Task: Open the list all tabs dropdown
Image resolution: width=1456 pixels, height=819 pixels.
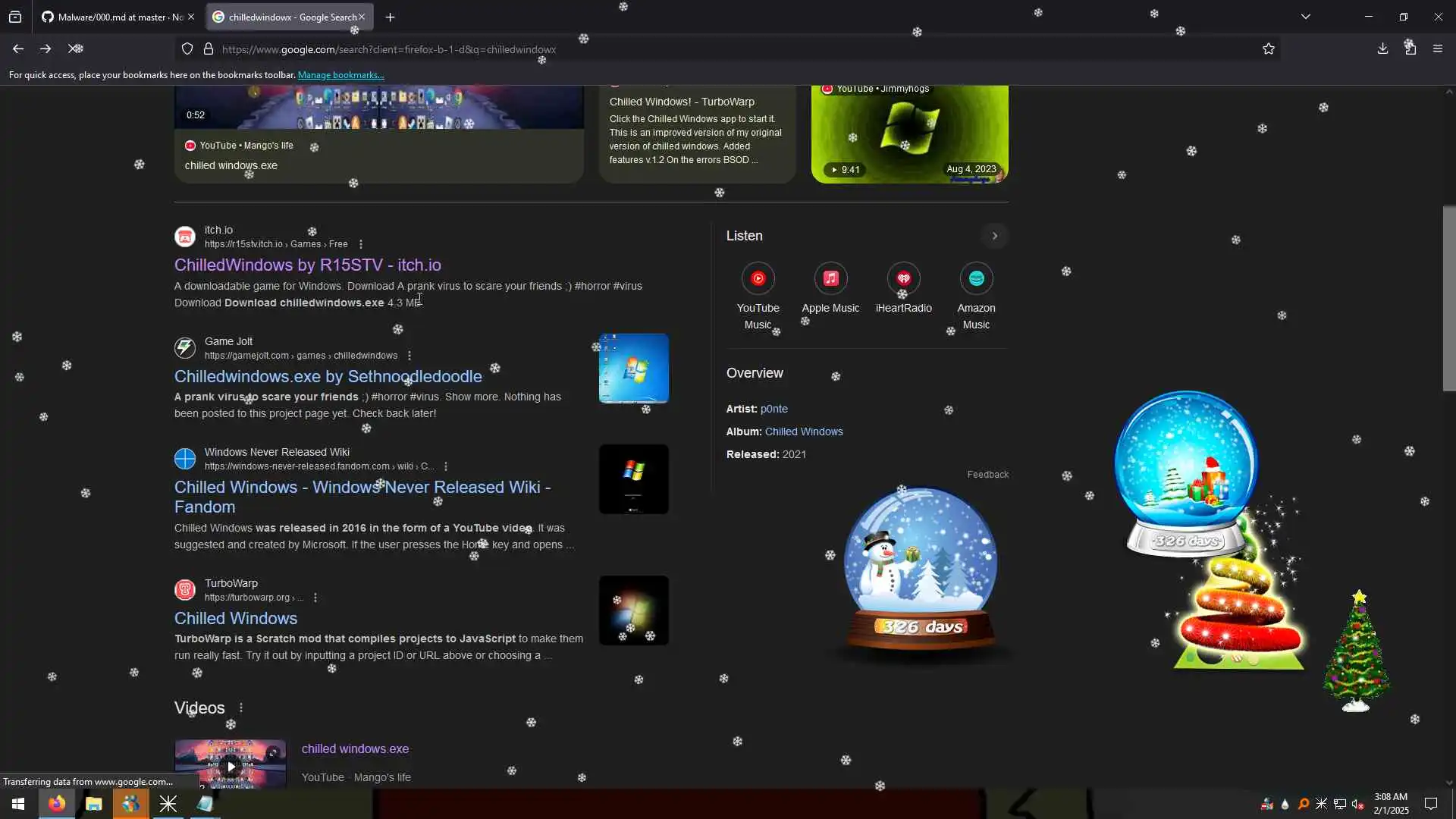Action: point(1305,17)
